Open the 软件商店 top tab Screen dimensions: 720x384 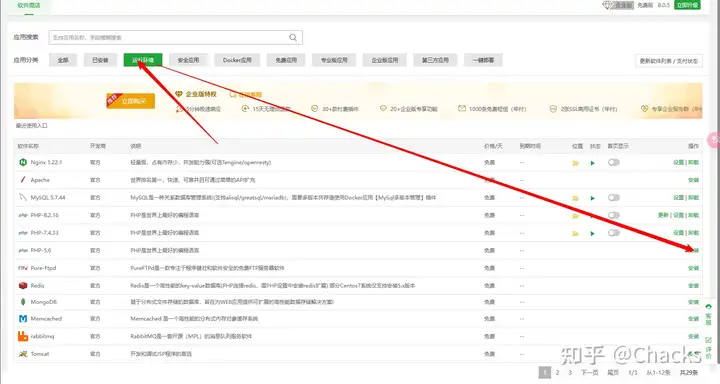(x=29, y=6)
